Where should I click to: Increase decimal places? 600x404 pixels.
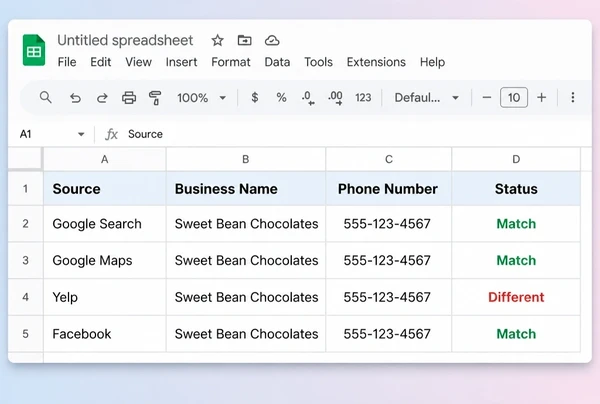click(335, 98)
